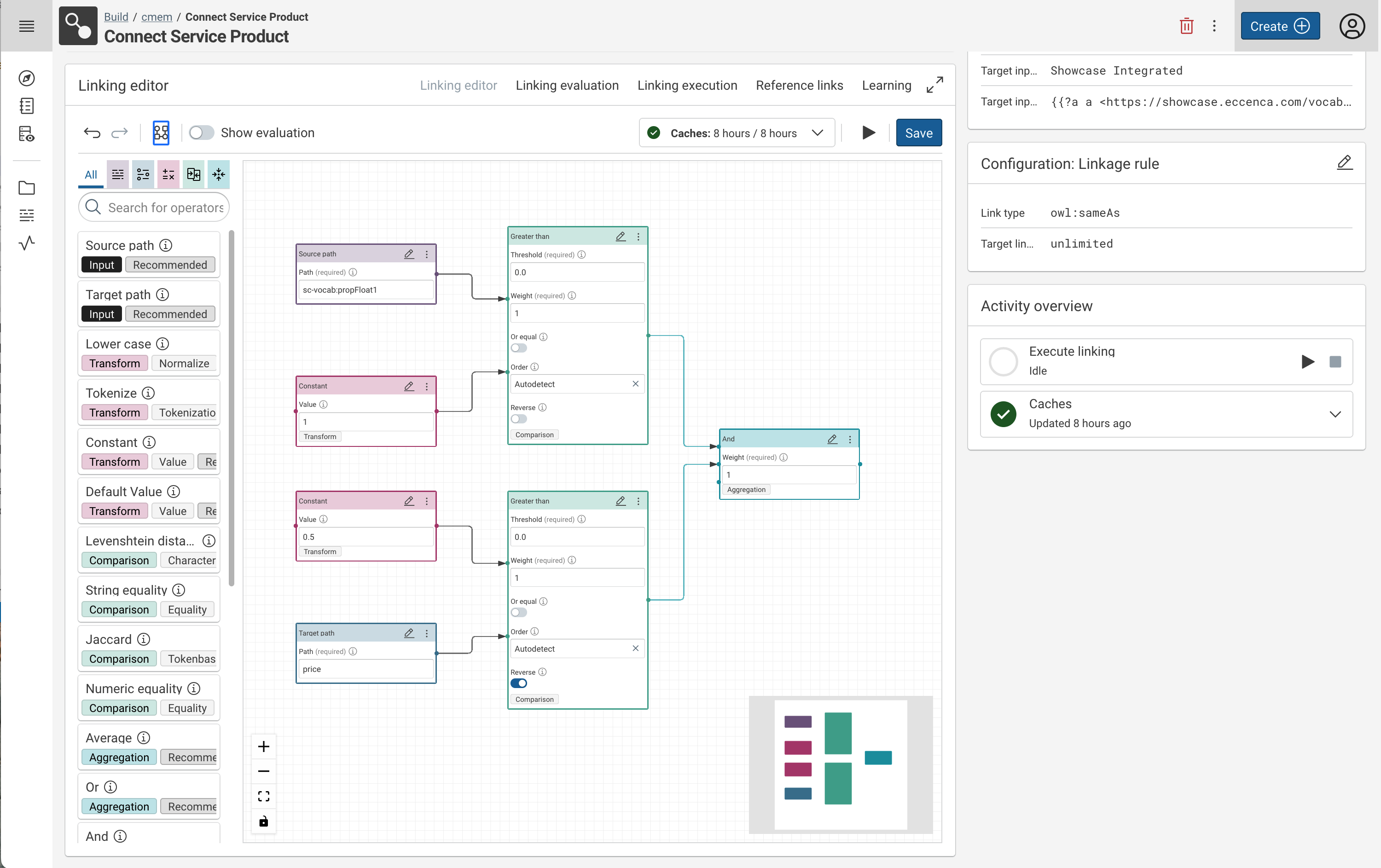Follow the Build breadcrumb link
This screenshot has width=1381, height=868.
tap(116, 17)
